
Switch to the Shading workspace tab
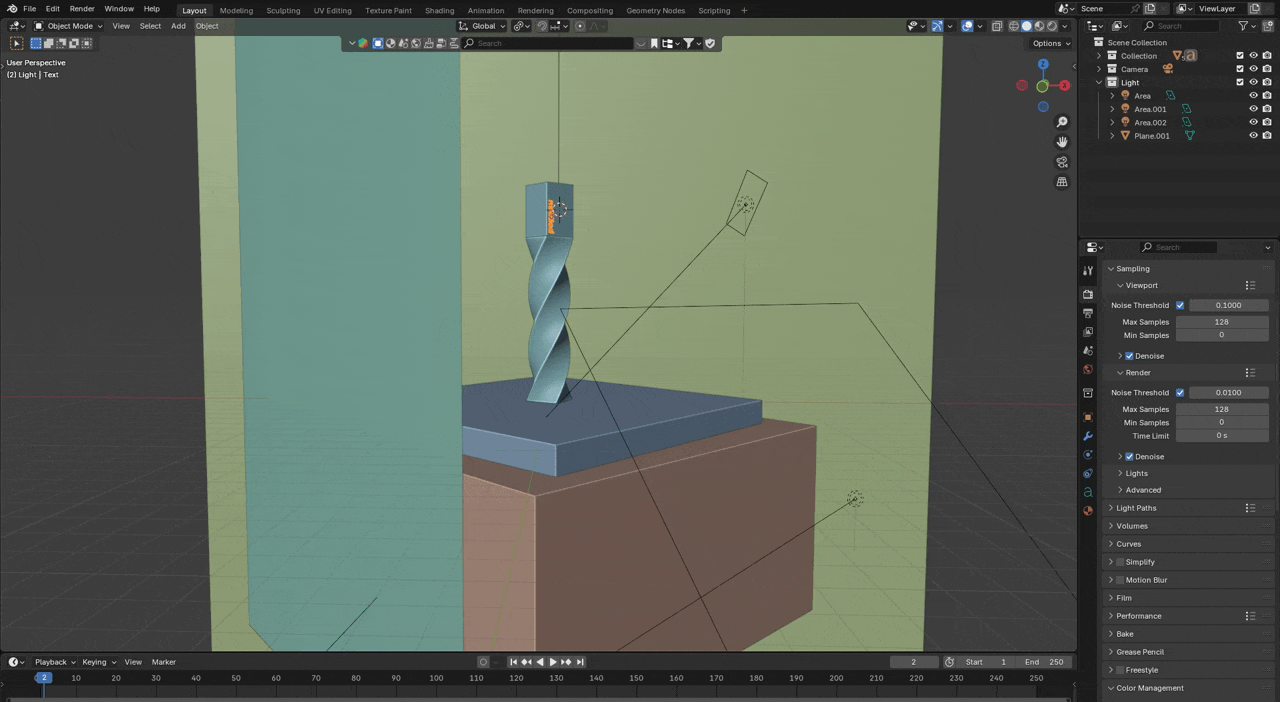pyautogui.click(x=439, y=10)
